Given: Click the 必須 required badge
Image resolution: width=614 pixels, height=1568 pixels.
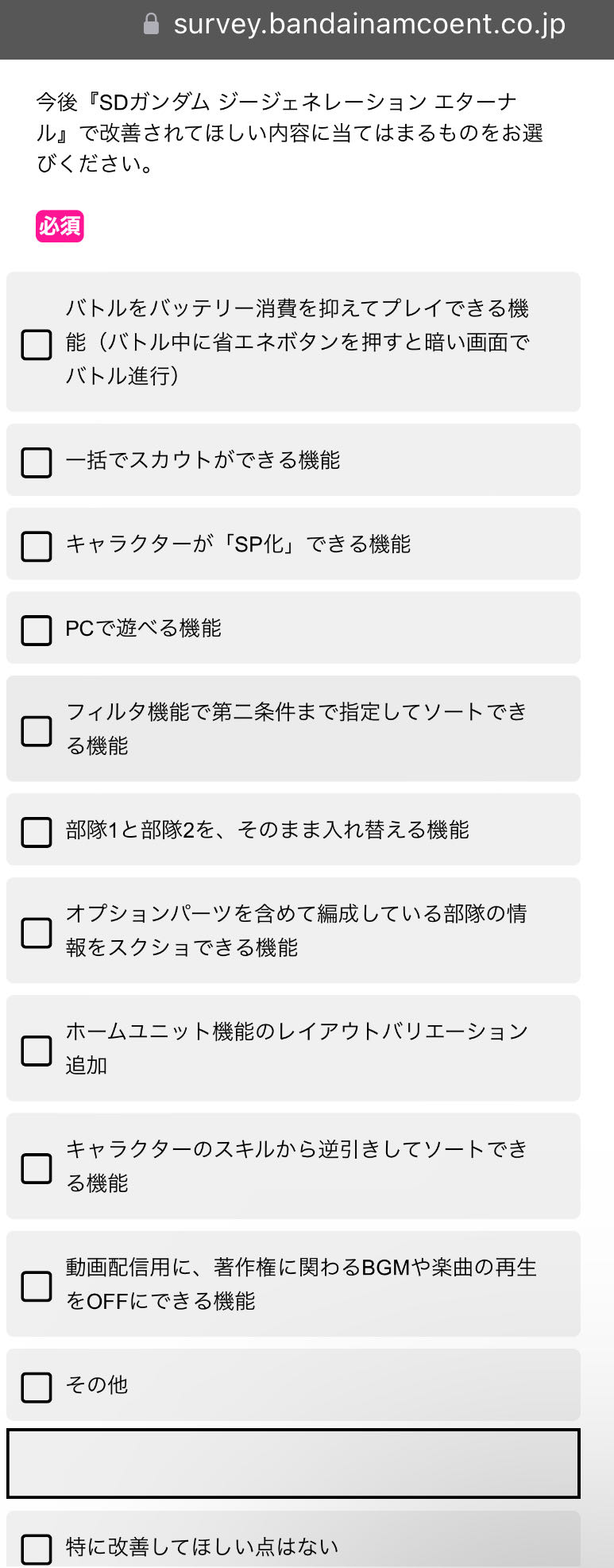Looking at the screenshot, I should coord(60,226).
